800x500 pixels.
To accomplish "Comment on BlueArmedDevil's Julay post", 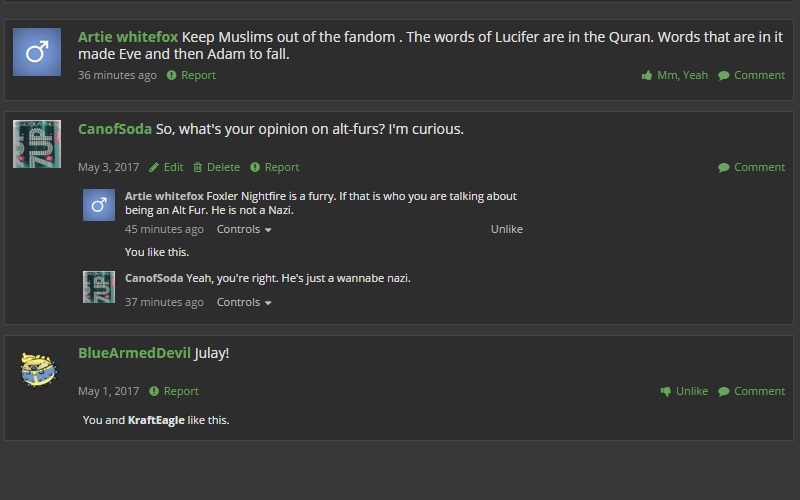I will 752,391.
